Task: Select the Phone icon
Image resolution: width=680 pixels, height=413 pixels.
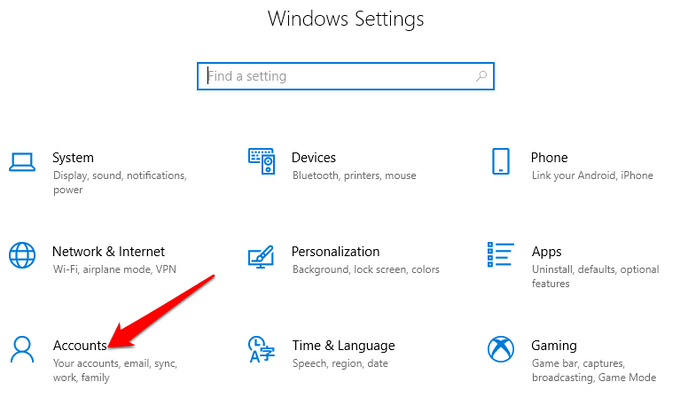Action: [x=501, y=162]
